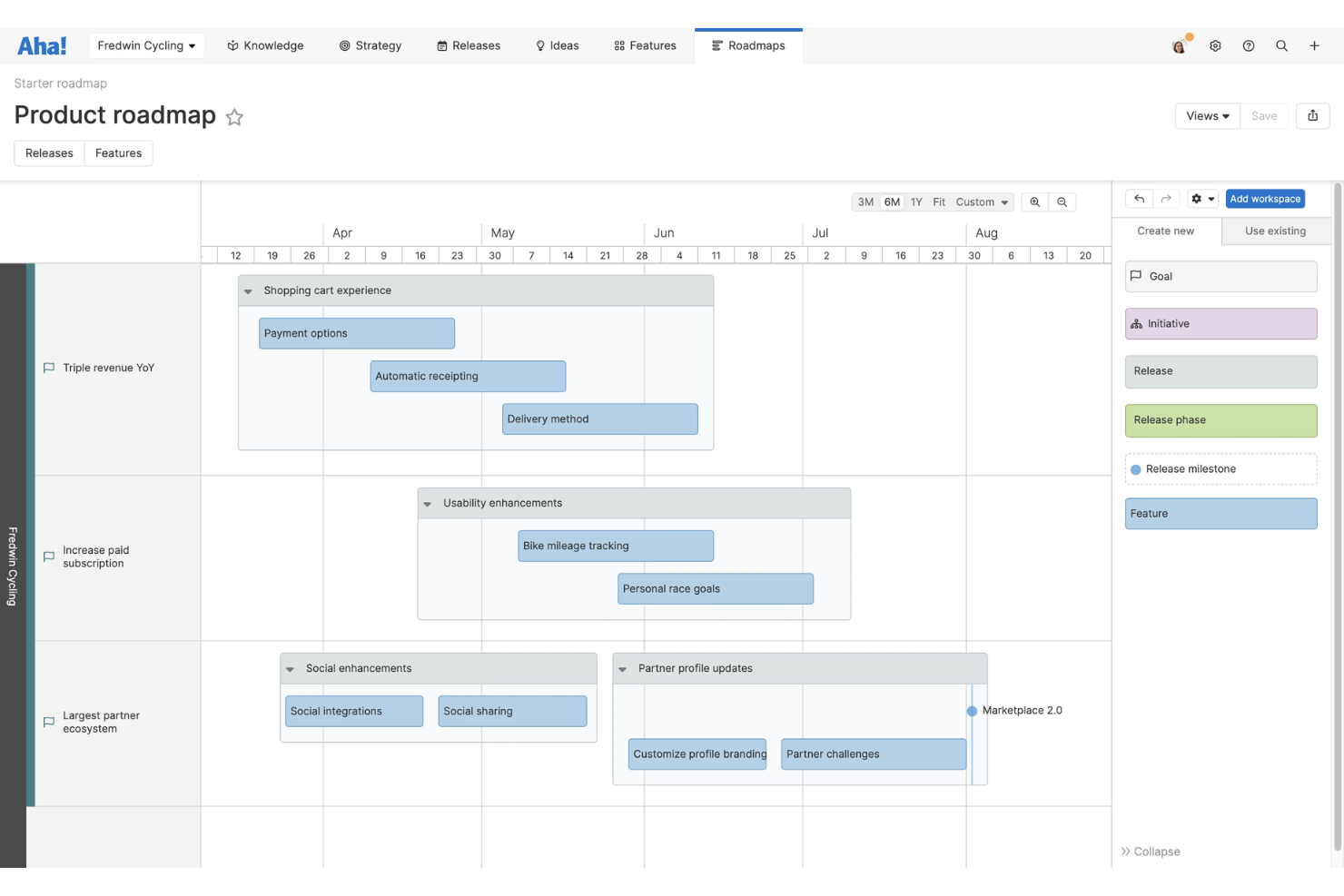Star the Product roadmap as favorite
Image resolution: width=1344 pixels, height=896 pixels.
[x=234, y=117]
